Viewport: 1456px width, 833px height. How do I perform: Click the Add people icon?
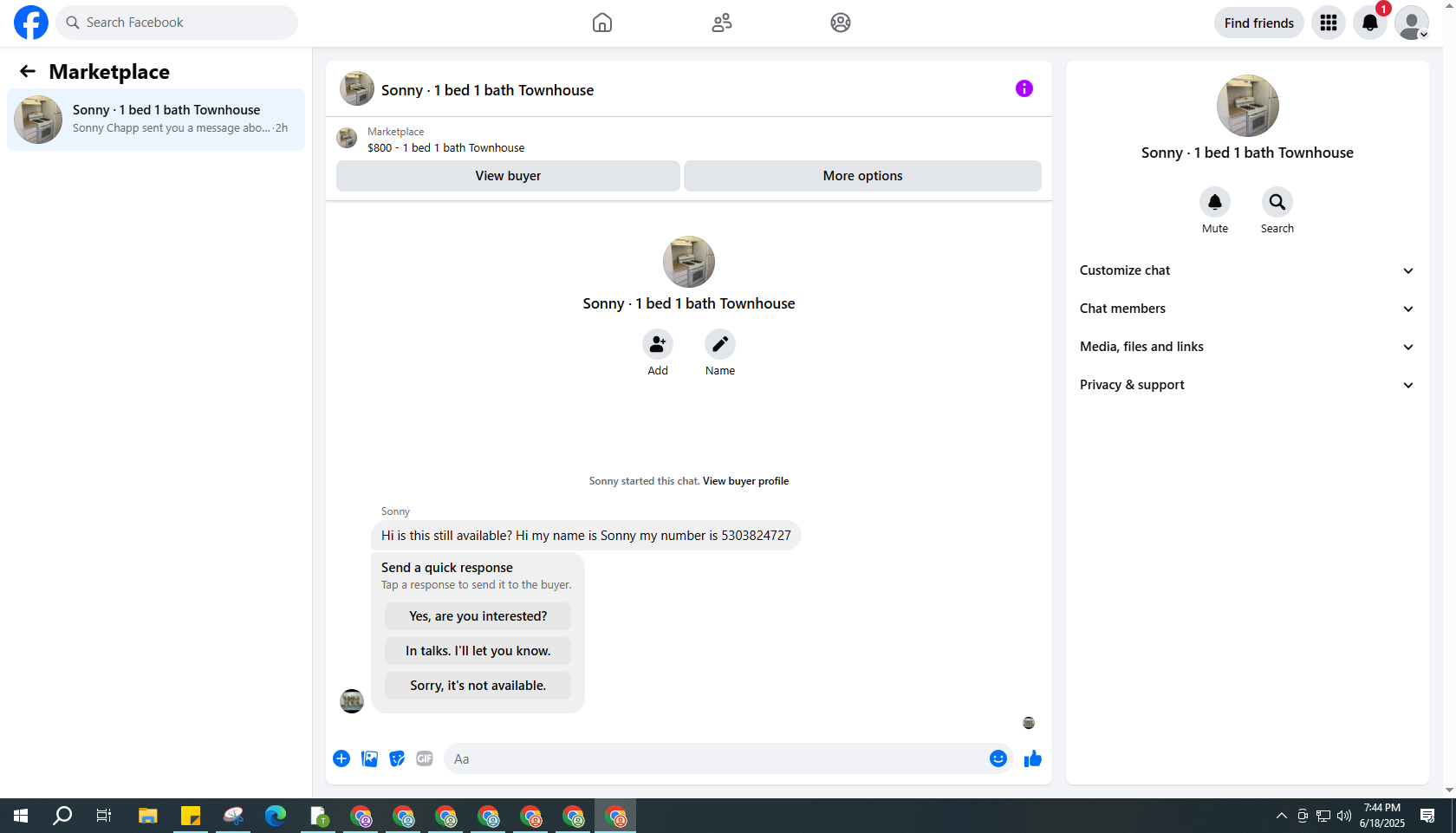click(658, 344)
